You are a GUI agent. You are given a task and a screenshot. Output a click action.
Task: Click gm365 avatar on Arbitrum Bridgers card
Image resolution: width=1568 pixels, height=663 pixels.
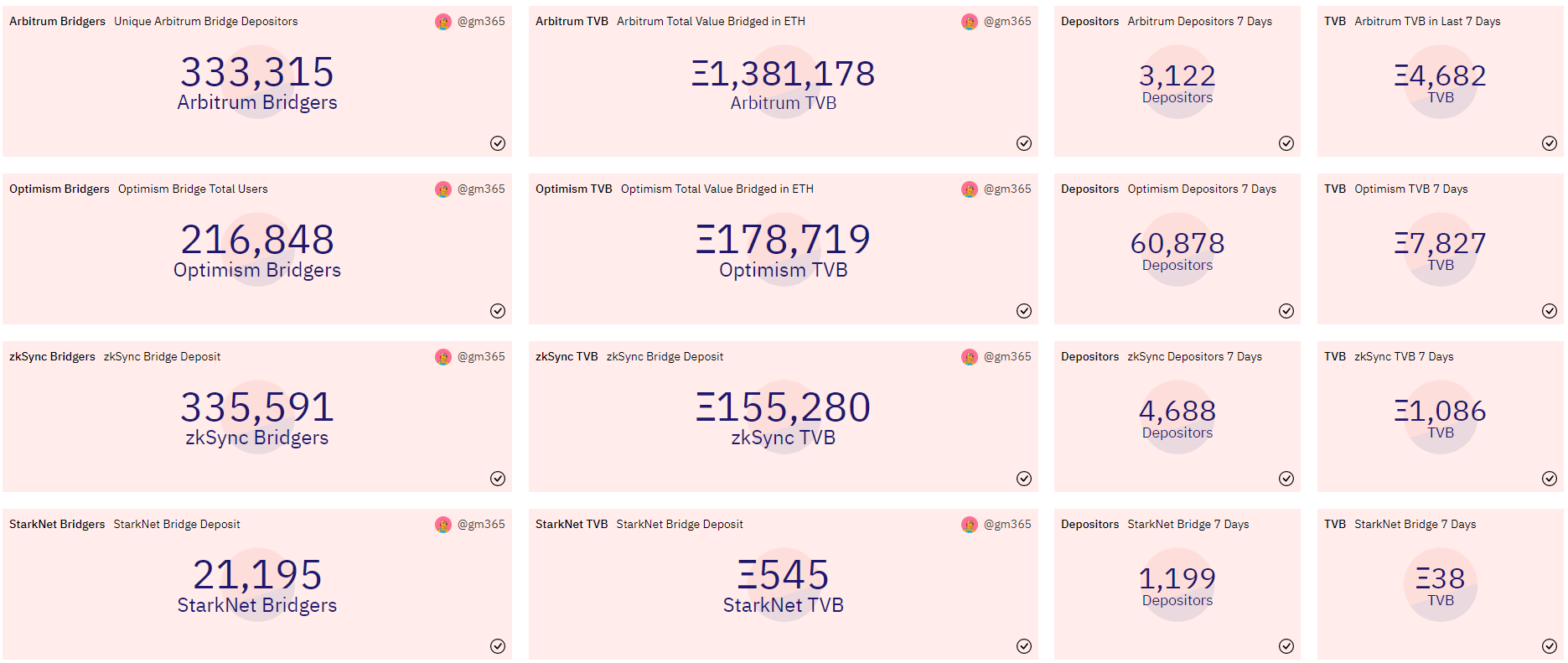[443, 22]
